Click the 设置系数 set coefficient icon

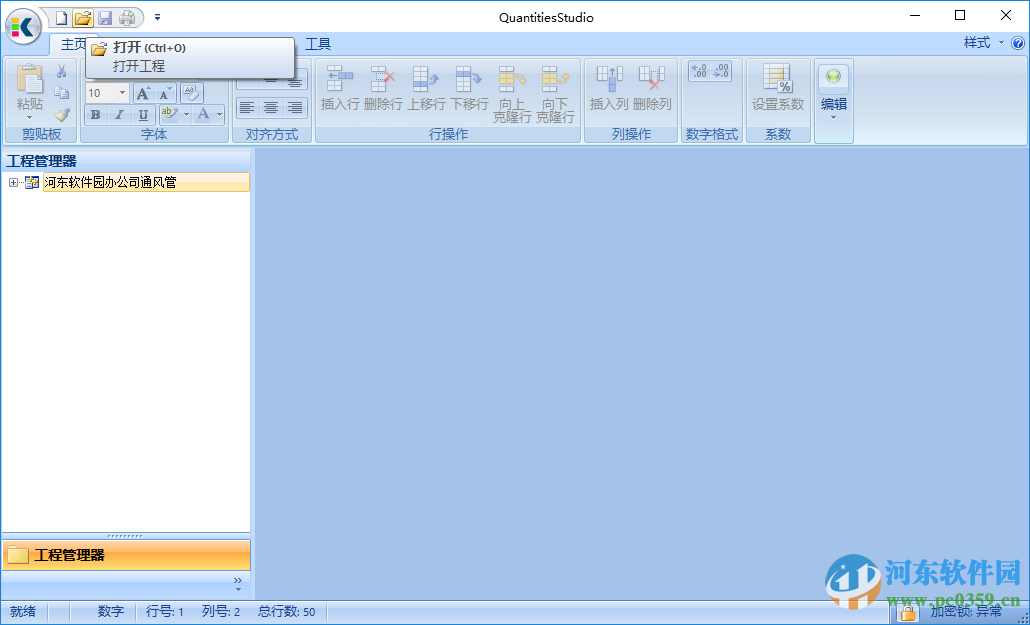pyautogui.click(x=778, y=79)
